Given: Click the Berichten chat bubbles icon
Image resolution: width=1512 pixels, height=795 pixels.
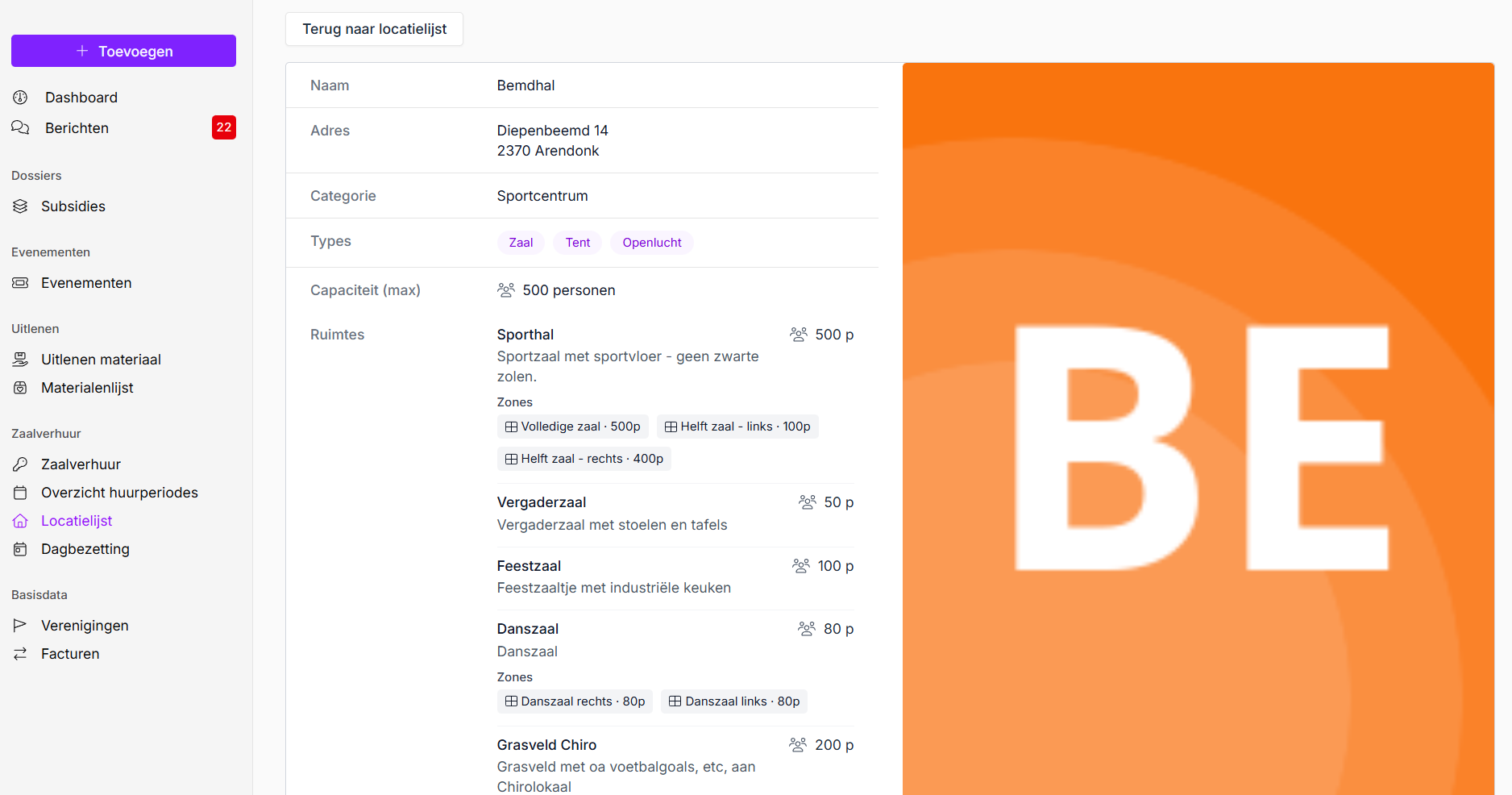Looking at the screenshot, I should pos(20,128).
